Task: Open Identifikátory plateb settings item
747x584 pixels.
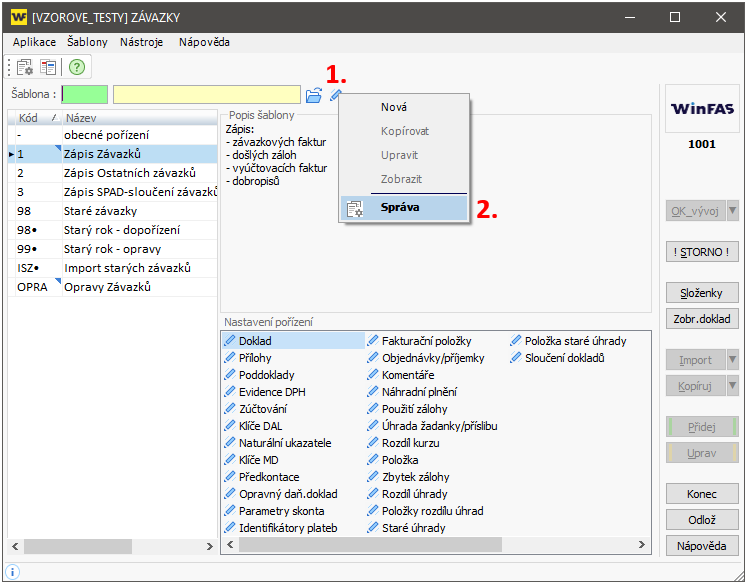Action: pyautogui.click(x=281, y=528)
